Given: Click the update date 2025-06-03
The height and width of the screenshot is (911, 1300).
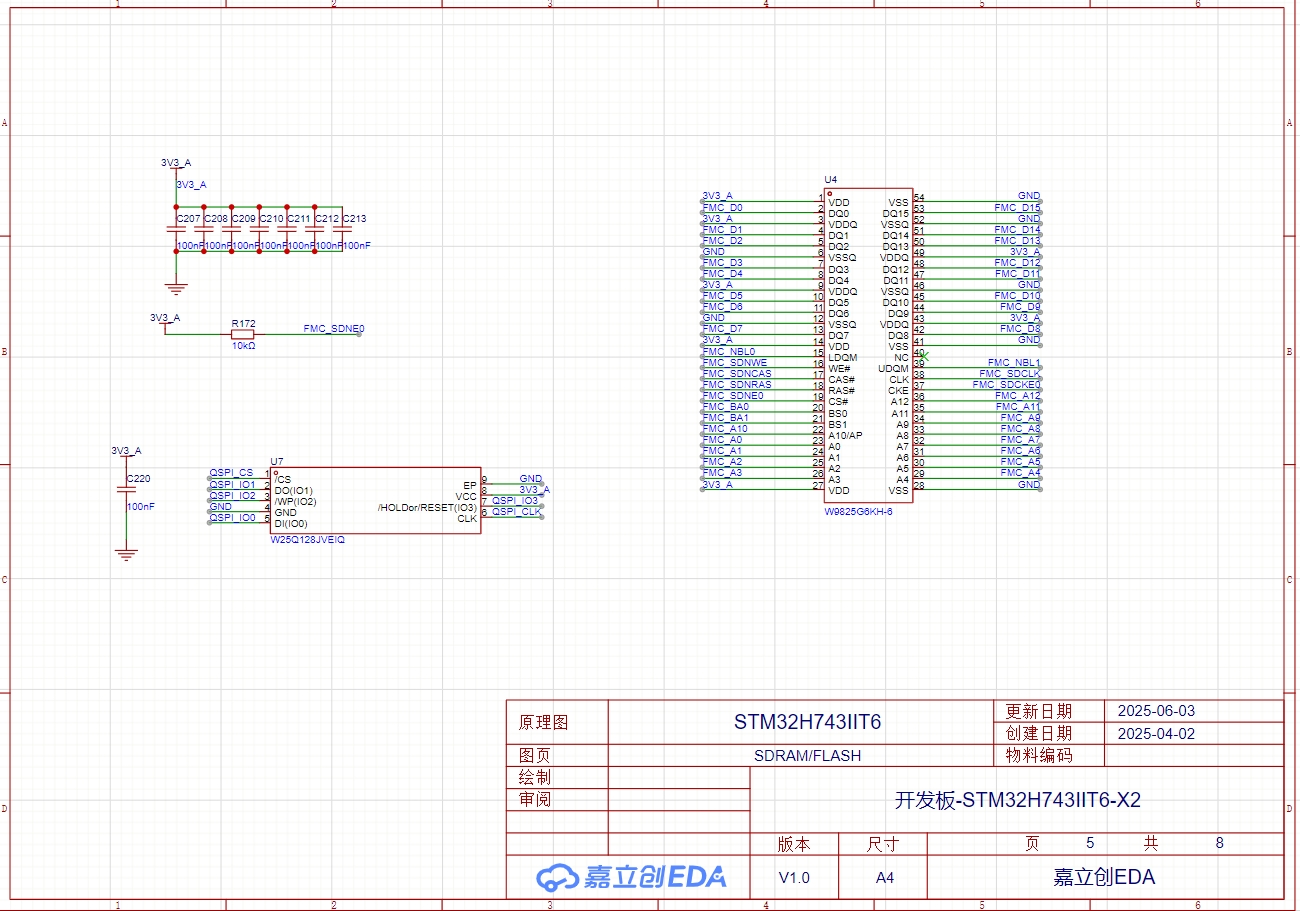Looking at the screenshot, I should [x=1156, y=712].
